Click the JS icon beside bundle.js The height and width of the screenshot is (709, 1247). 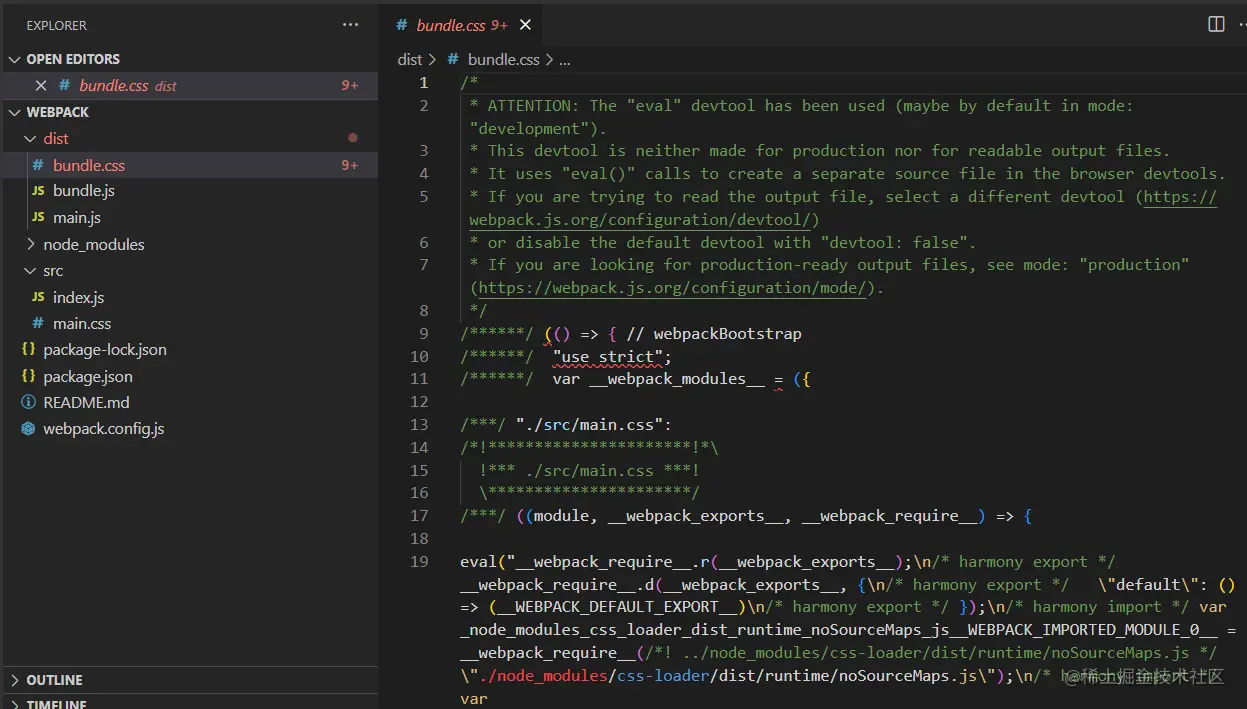pyautogui.click(x=38, y=191)
